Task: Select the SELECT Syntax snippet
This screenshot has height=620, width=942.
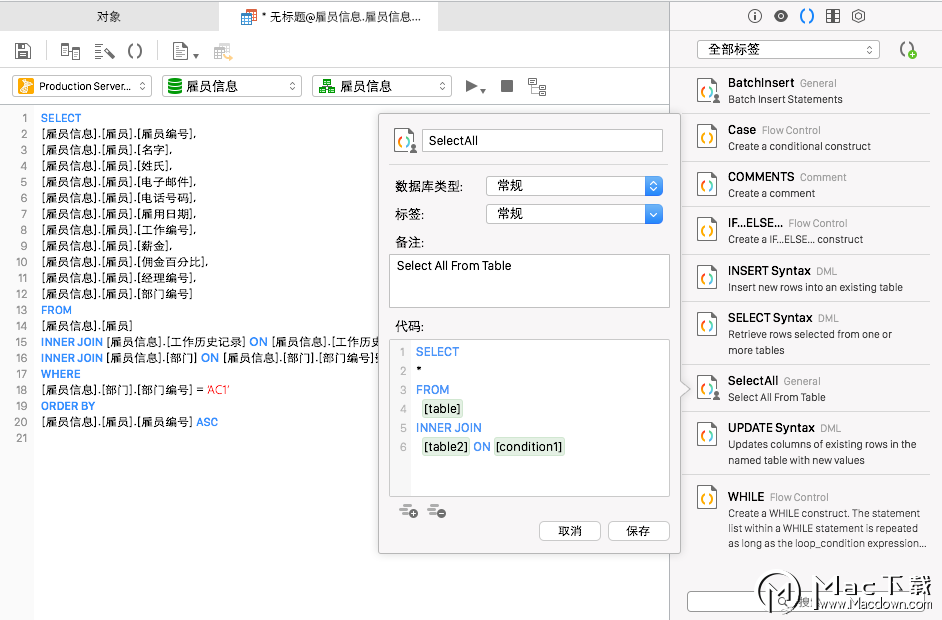Action: (805, 333)
